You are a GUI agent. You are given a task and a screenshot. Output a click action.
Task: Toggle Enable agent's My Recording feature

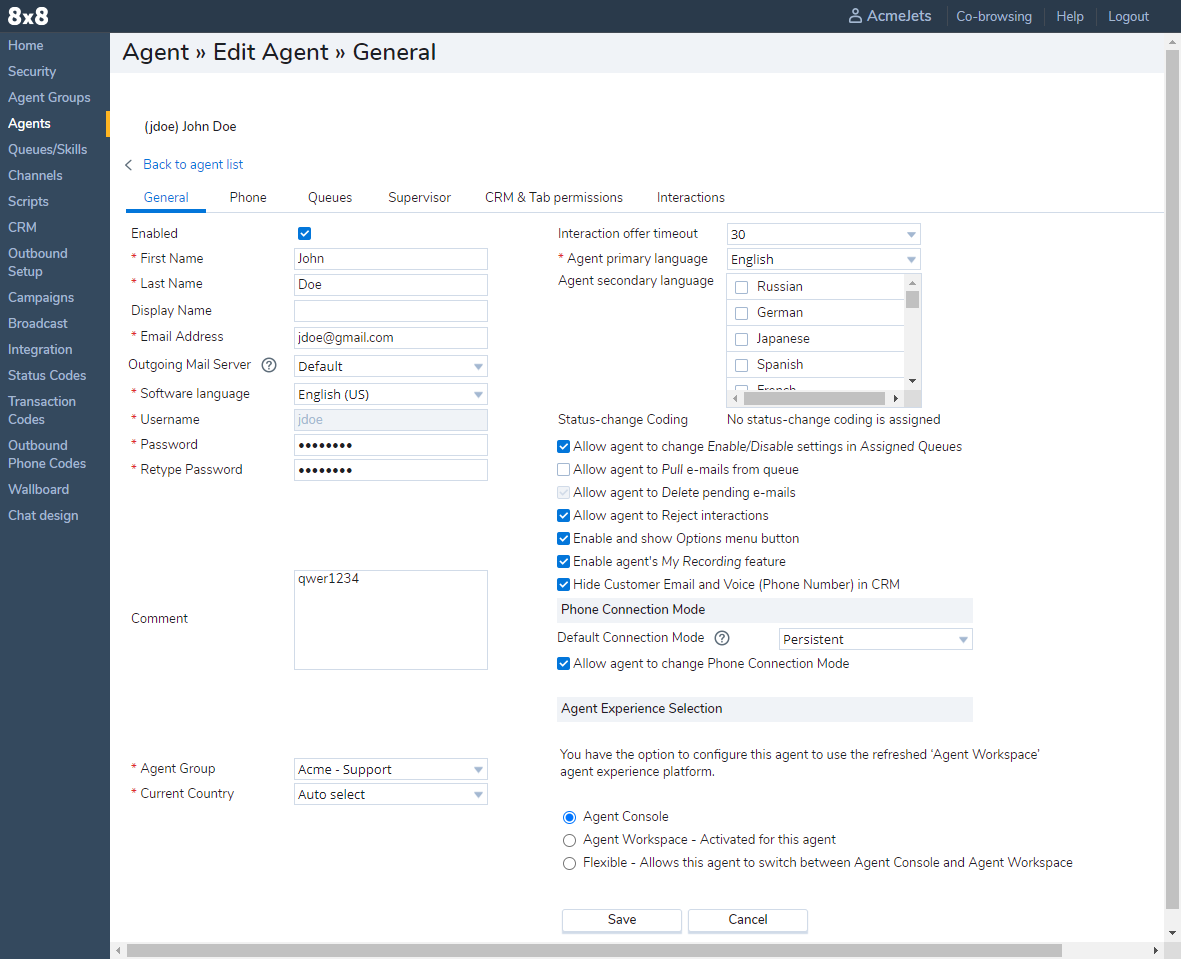coord(563,561)
